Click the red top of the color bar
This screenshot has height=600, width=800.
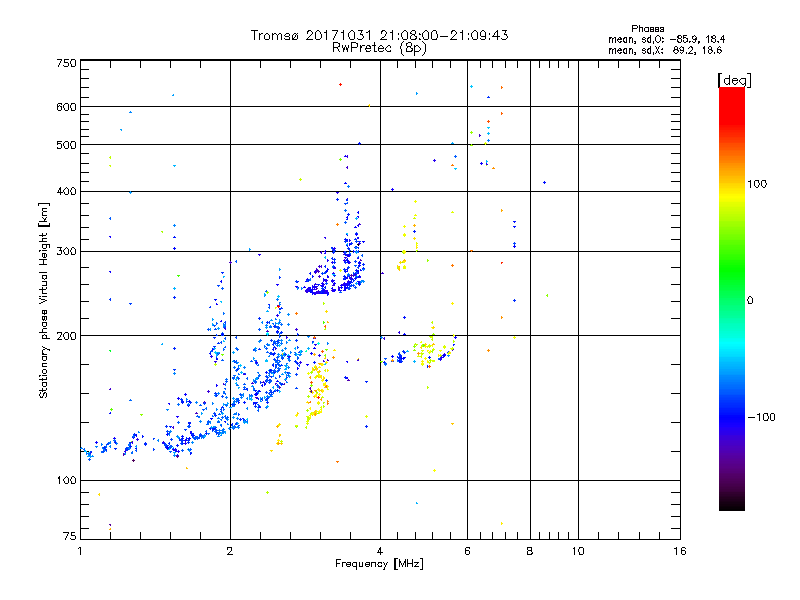click(732, 99)
